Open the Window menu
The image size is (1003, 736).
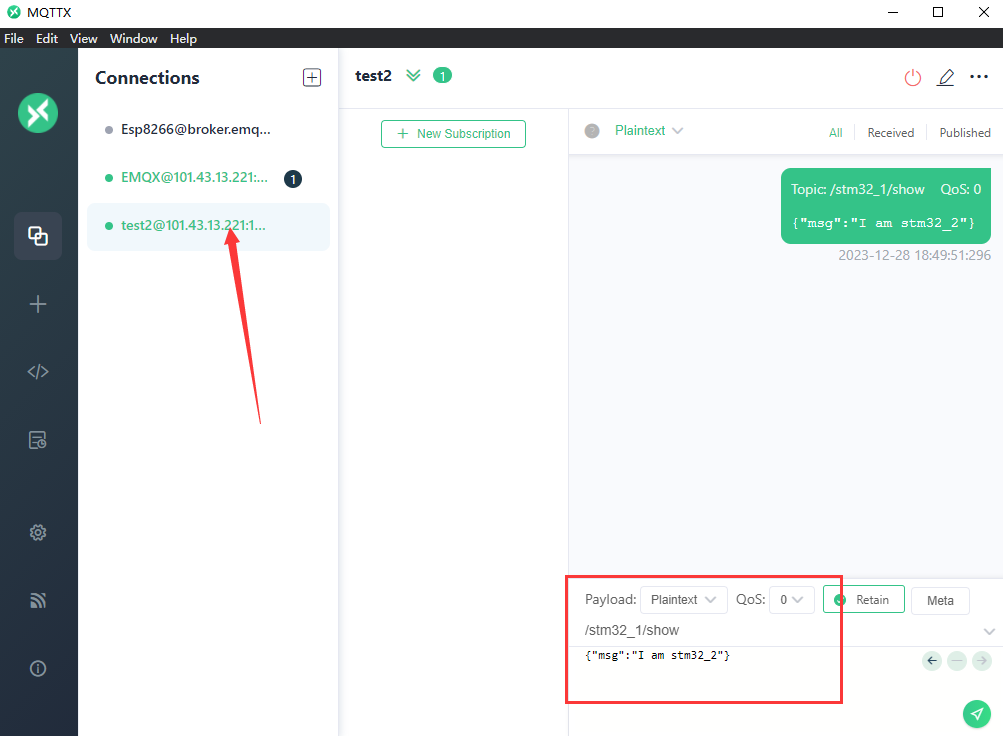click(x=134, y=38)
